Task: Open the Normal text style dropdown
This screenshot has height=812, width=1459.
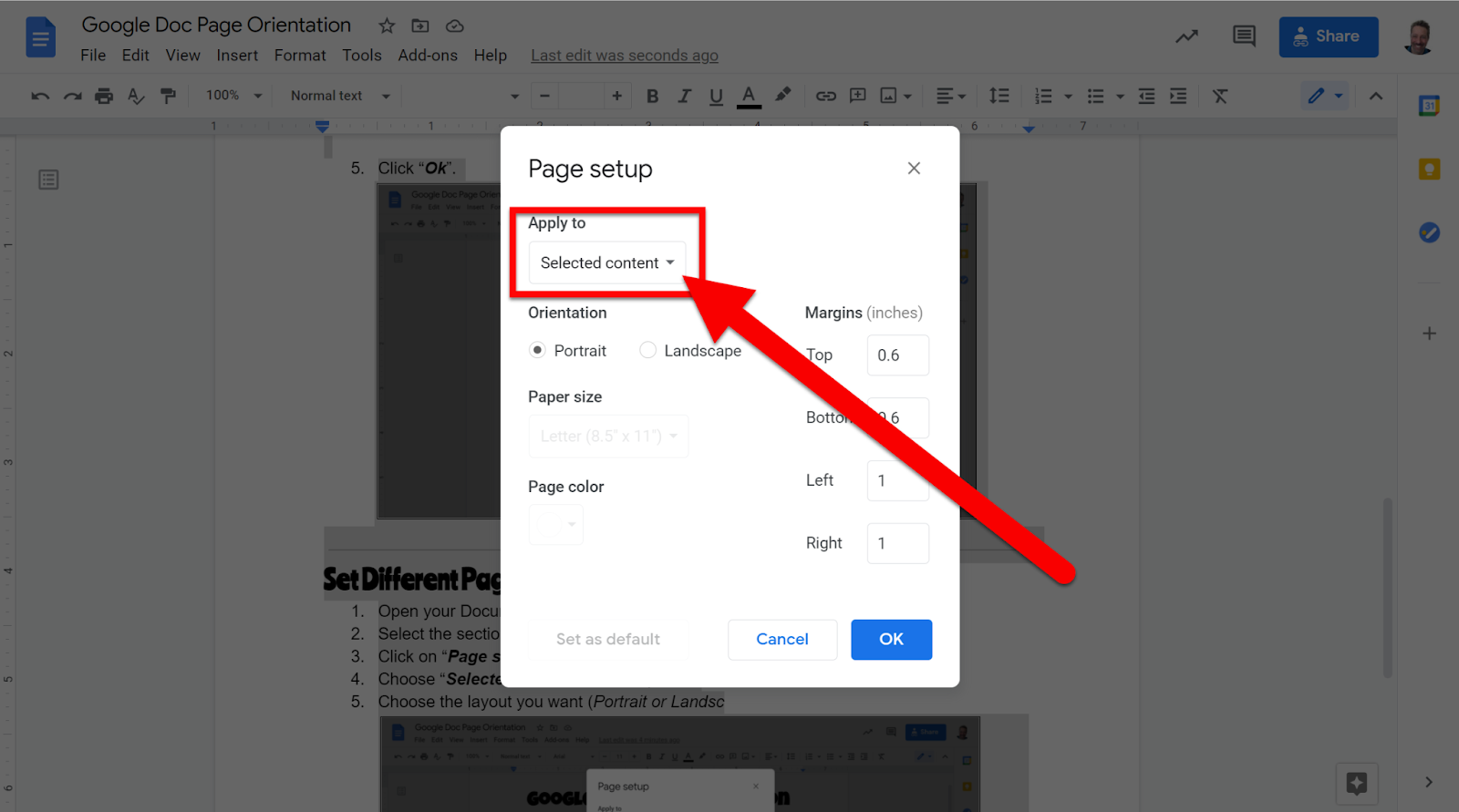Action: click(340, 96)
